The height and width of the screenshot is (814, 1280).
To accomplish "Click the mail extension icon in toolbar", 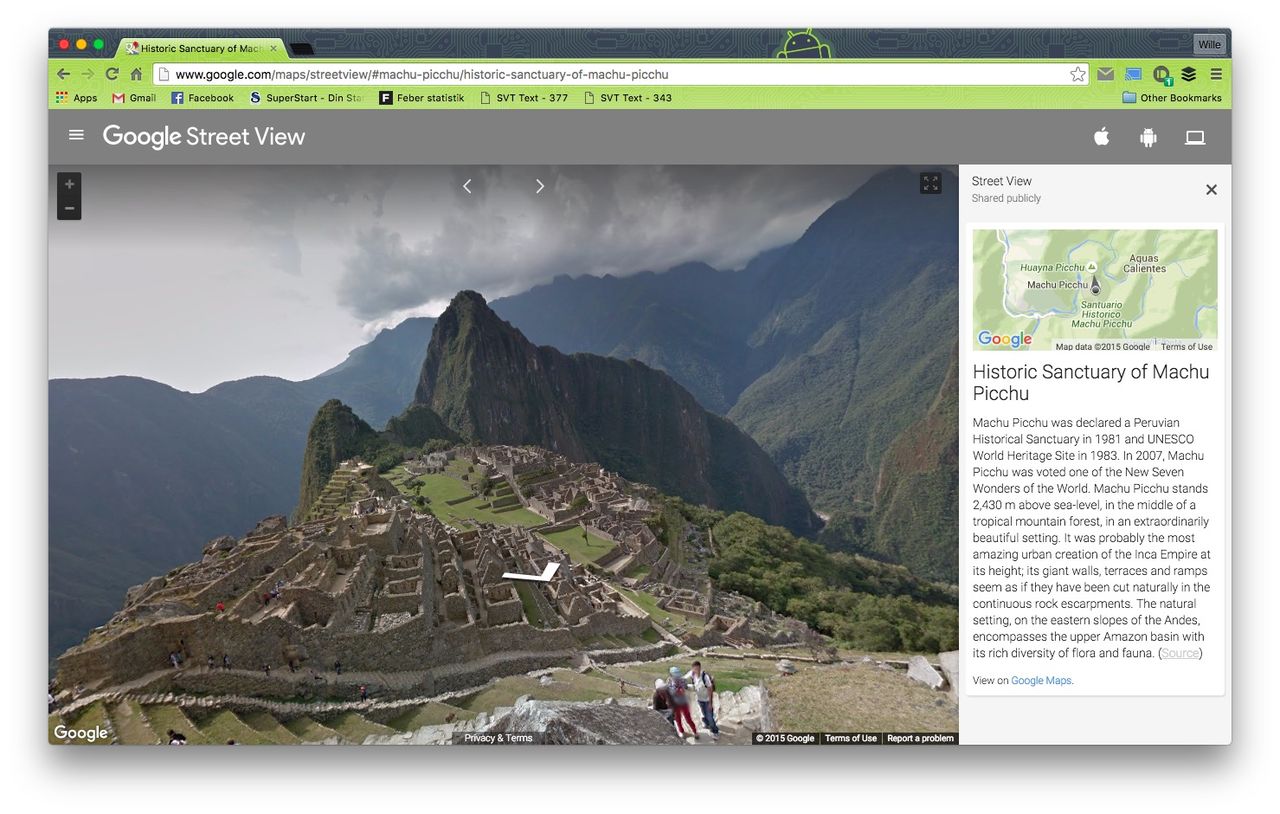I will [1105, 74].
